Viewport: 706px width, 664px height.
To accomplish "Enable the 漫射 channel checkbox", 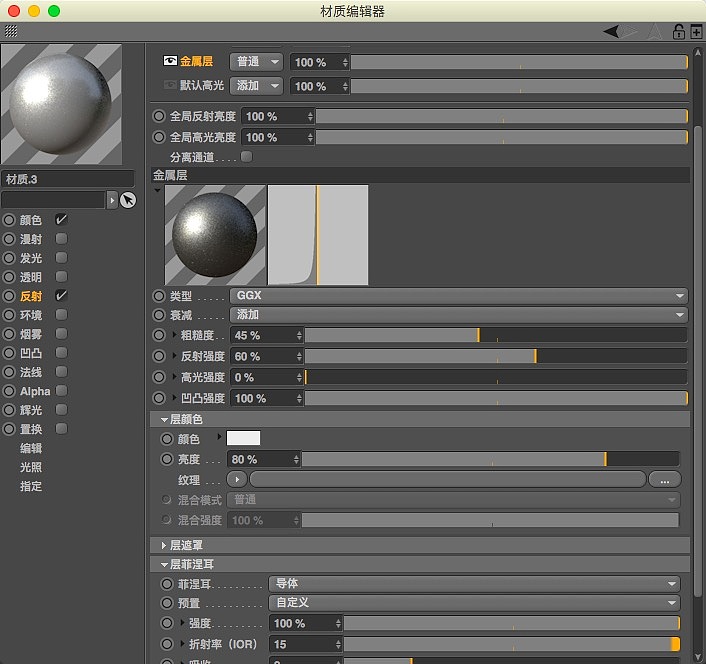I will point(61,239).
